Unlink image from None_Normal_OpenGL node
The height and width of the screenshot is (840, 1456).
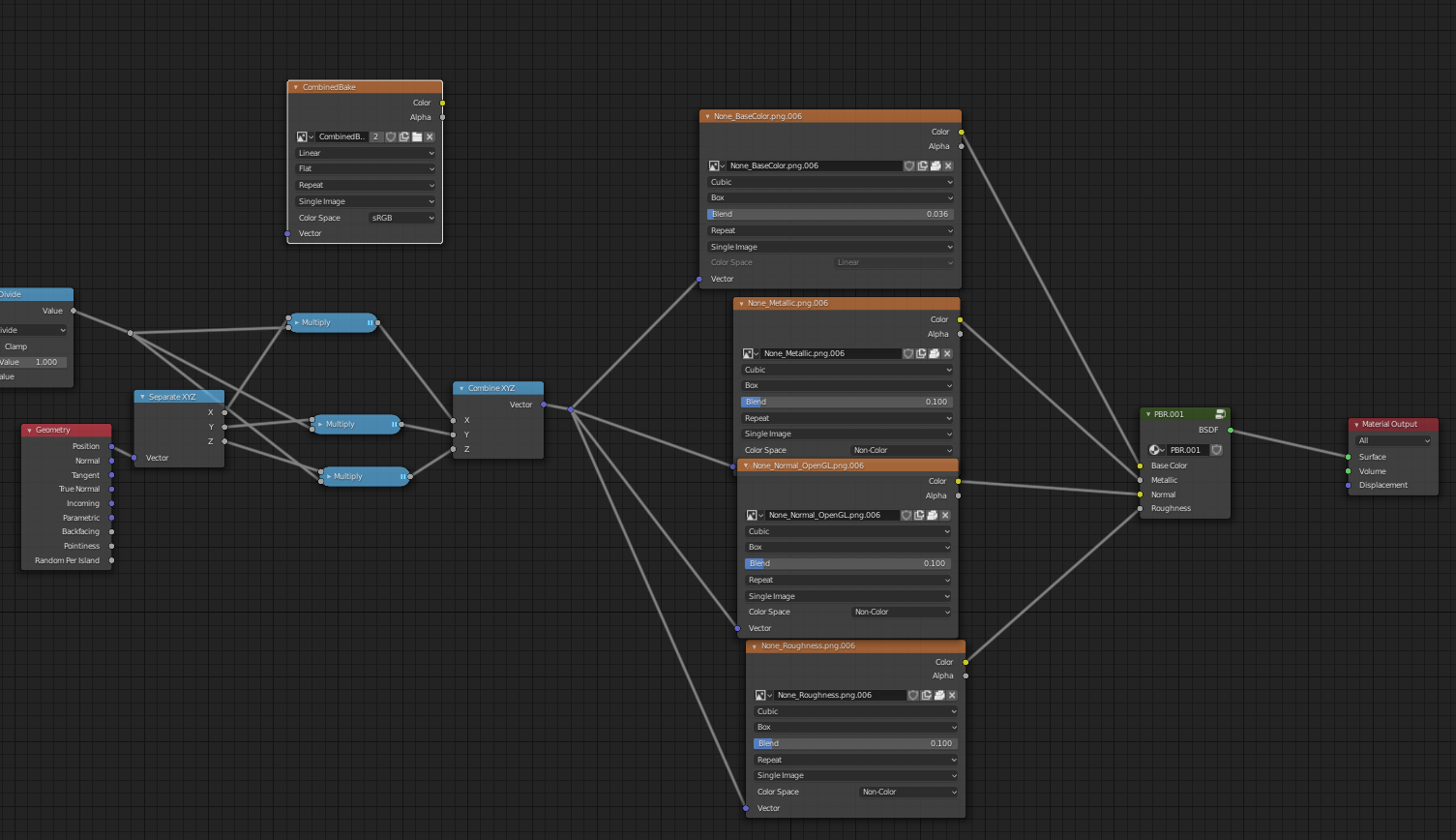[945, 515]
